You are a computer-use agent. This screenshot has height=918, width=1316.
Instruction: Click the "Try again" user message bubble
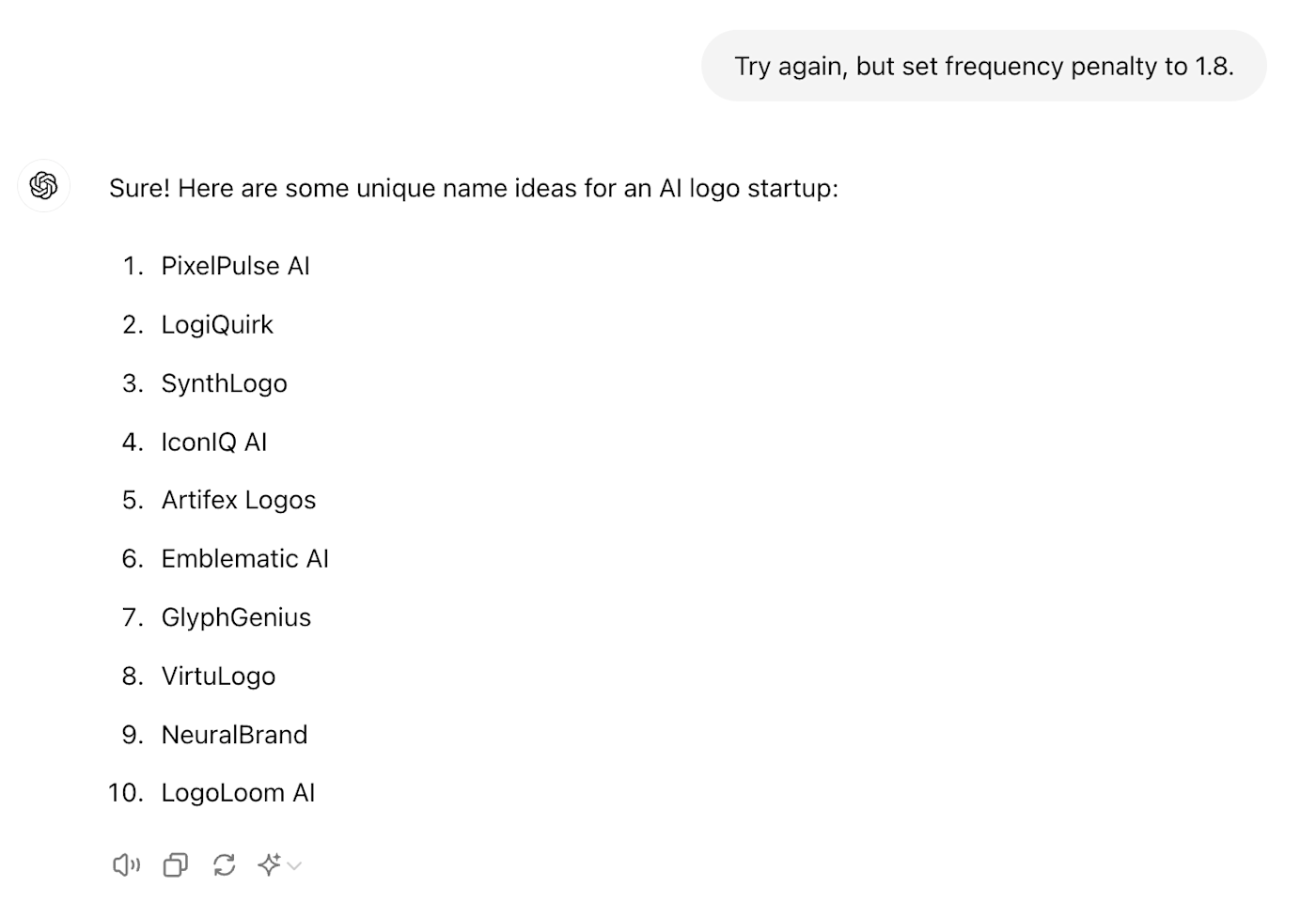983,66
